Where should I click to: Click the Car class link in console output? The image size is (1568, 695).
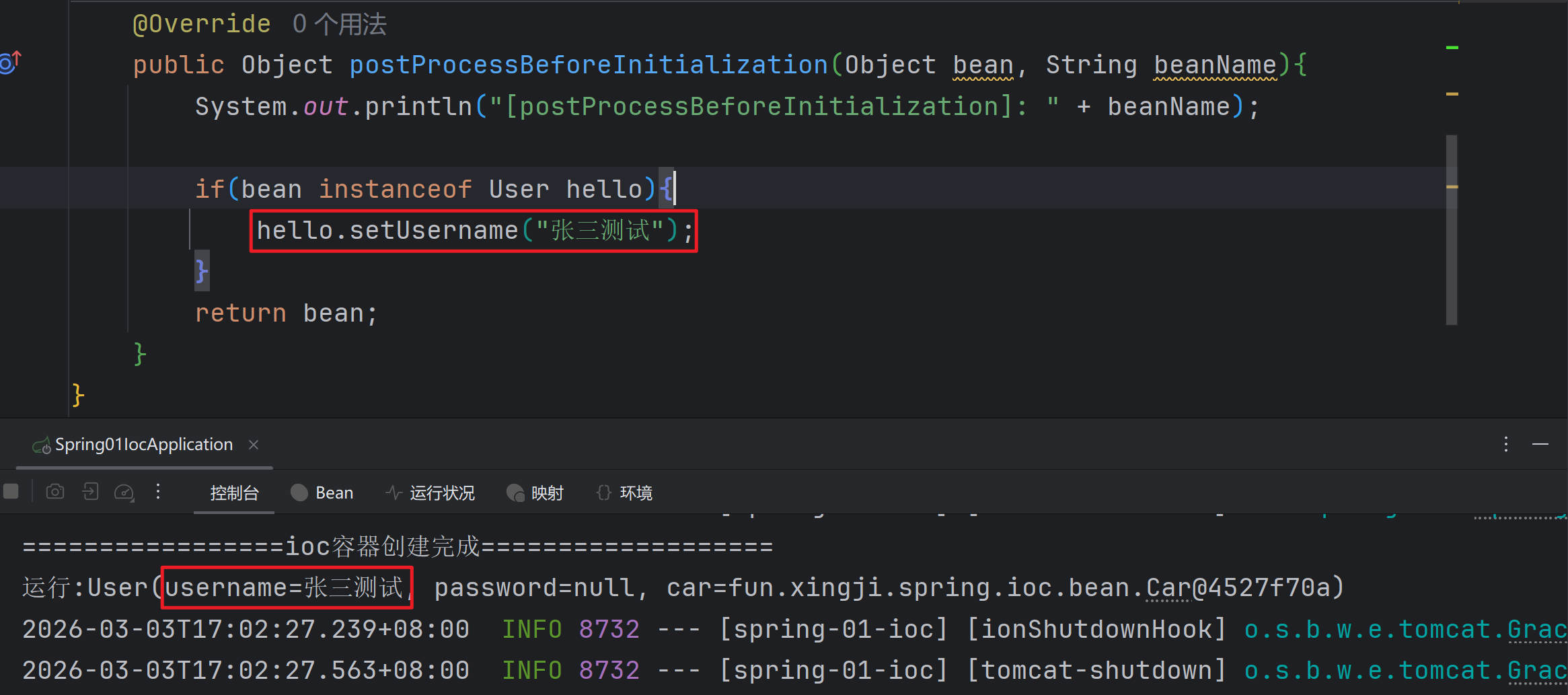[1168, 588]
